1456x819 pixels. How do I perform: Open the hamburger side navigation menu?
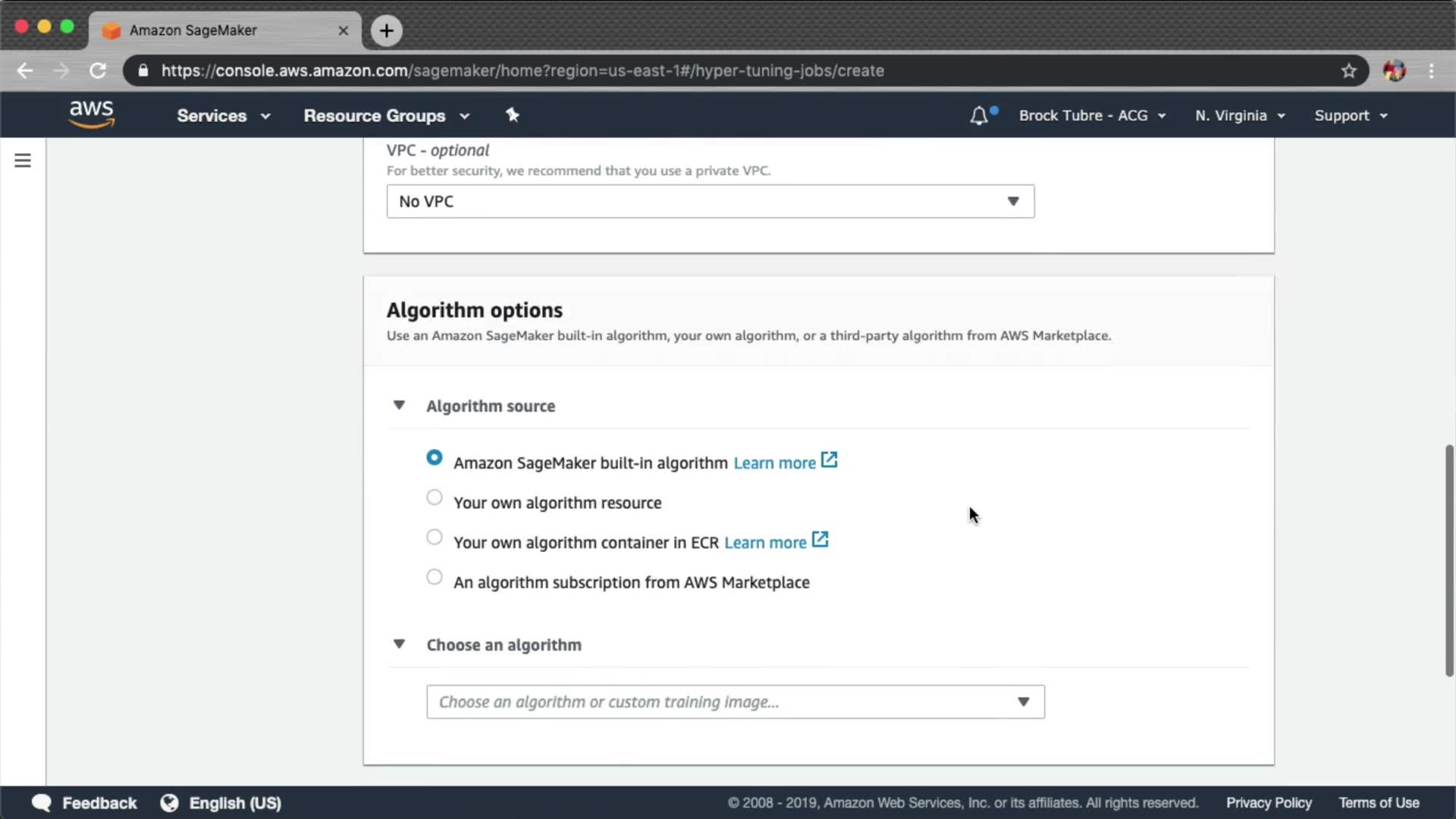(23, 161)
